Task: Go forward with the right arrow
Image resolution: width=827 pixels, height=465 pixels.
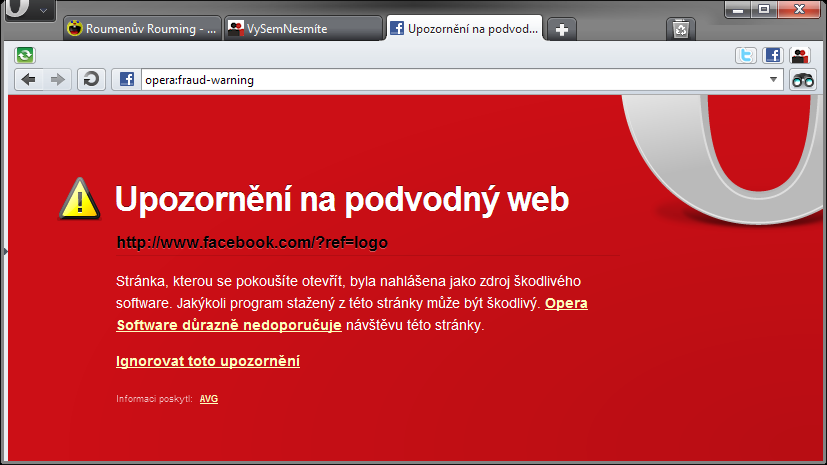Action: click(x=57, y=80)
